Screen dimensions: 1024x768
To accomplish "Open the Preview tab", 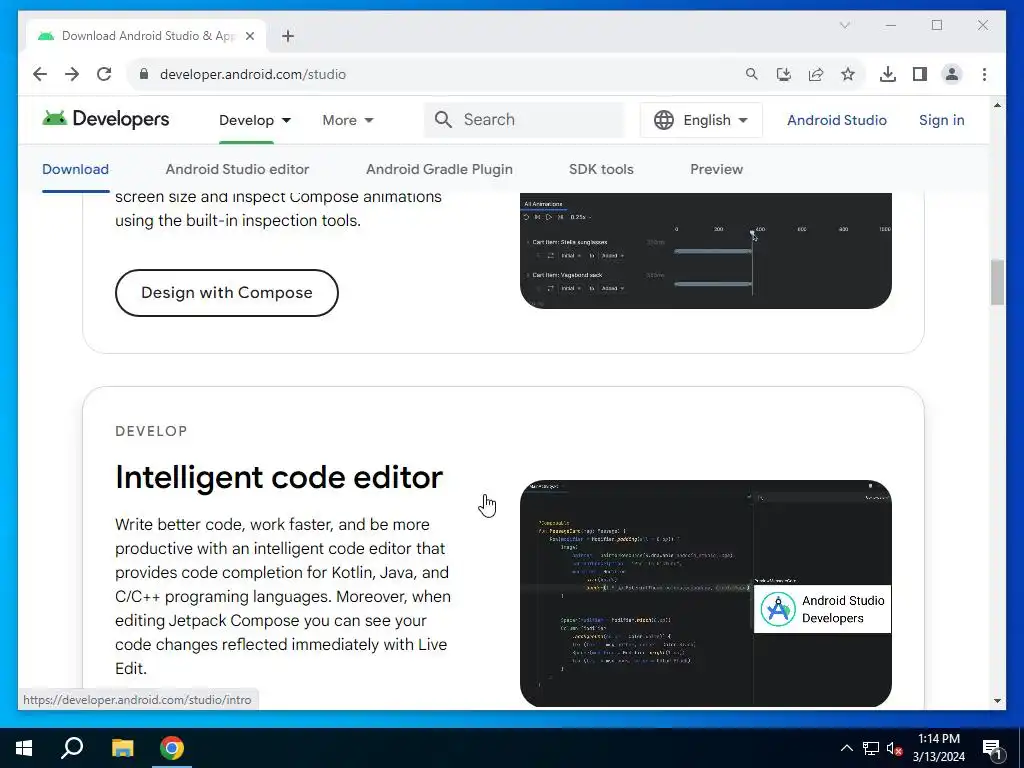I will pyautogui.click(x=716, y=169).
